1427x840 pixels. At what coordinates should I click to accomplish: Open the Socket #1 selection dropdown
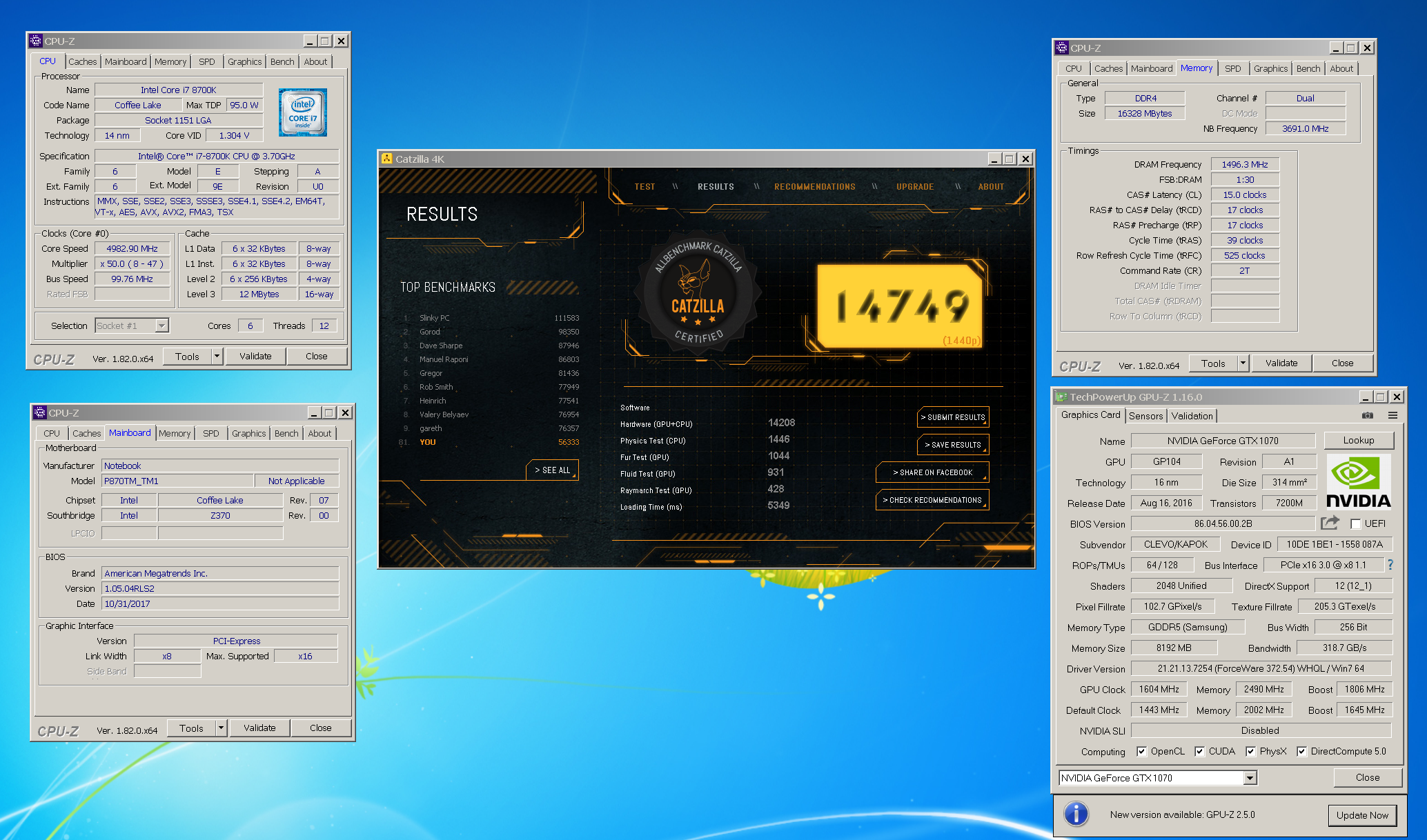pos(161,326)
